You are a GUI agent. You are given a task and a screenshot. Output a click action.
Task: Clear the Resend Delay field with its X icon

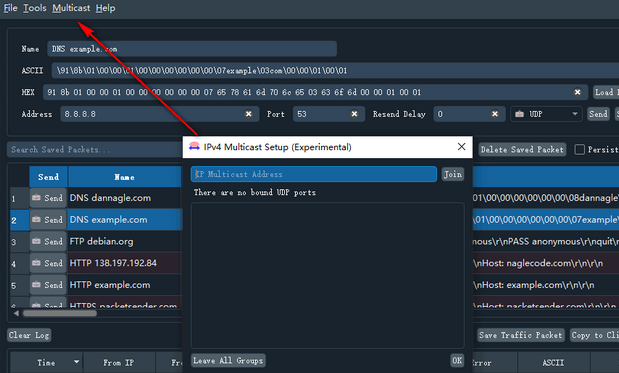[495, 114]
